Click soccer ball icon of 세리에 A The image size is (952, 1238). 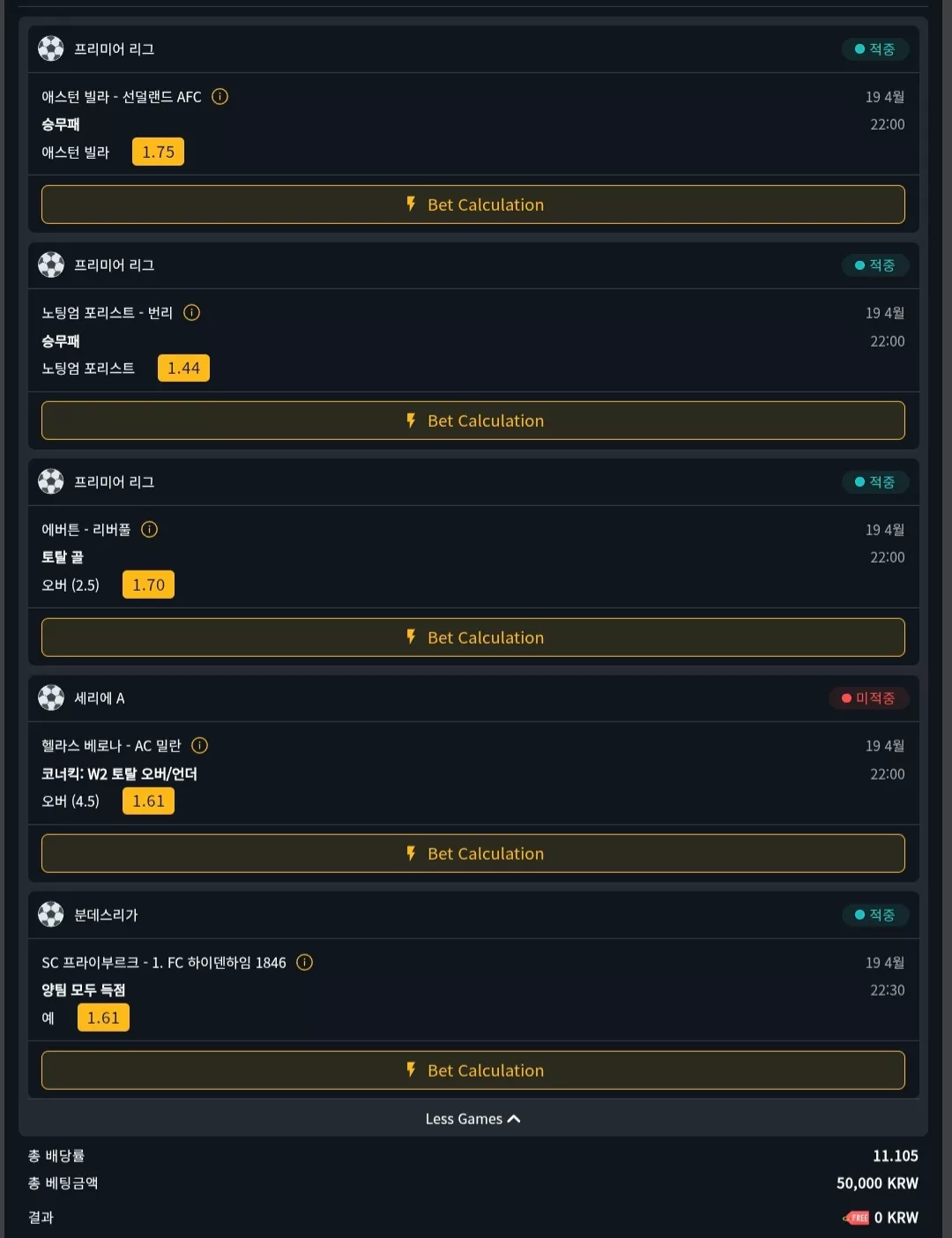[x=51, y=697]
